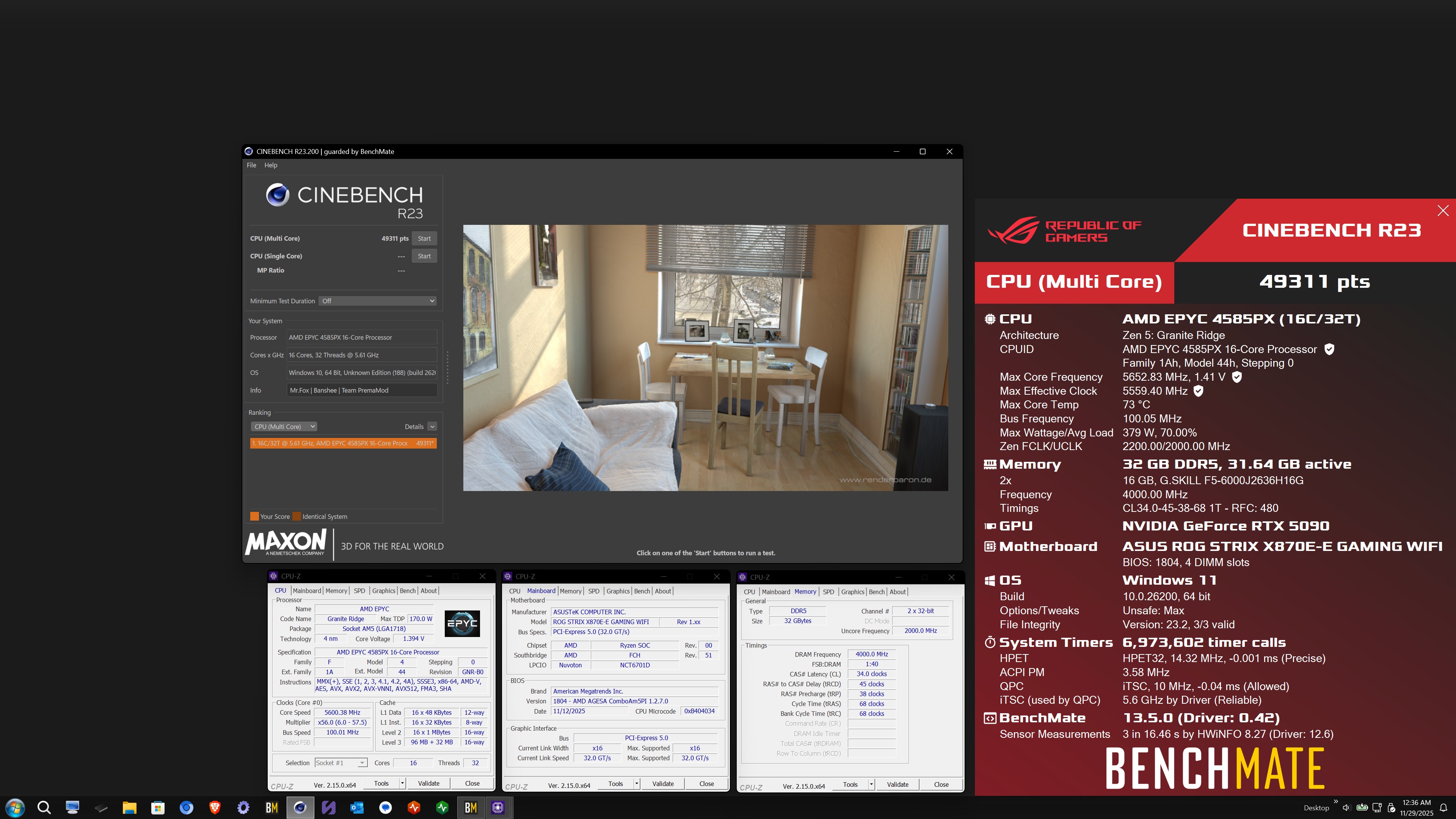Close the BenchMate result panel with X
This screenshot has width=1456, height=819.
click(1442, 211)
